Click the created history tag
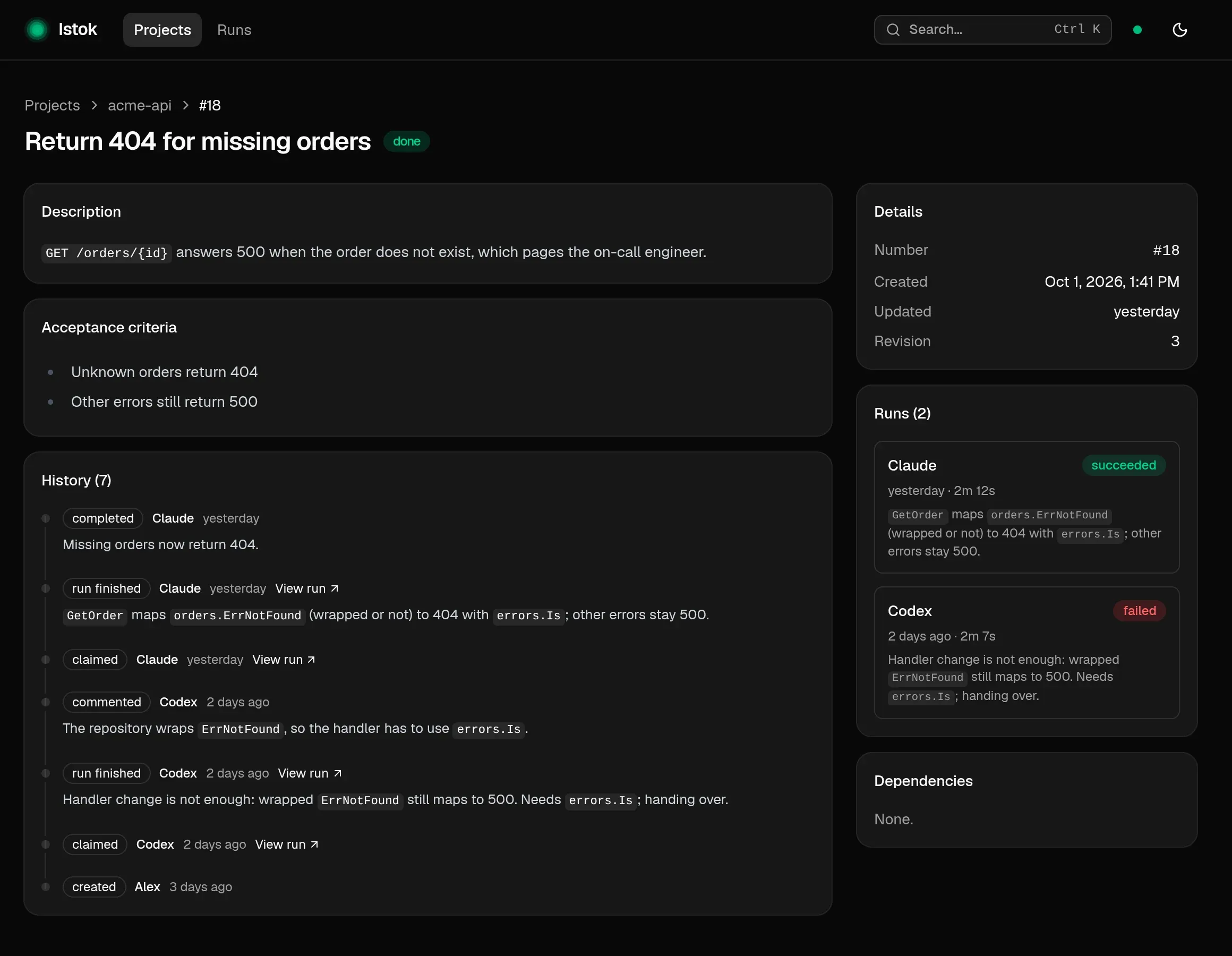Screen dimensions: 1232x956 tap(94, 887)
